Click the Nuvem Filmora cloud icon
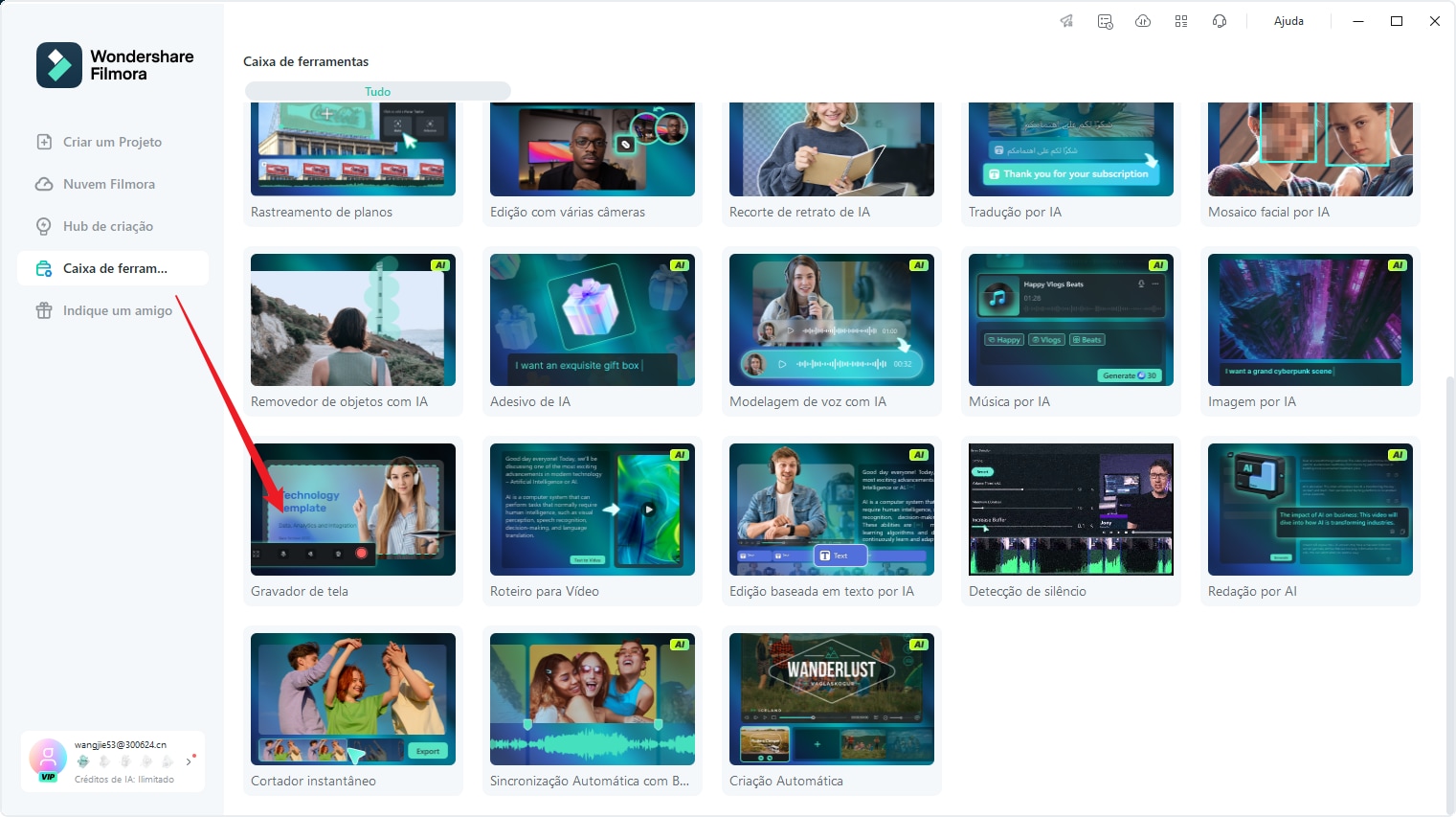The width and height of the screenshot is (1456, 817). 44,184
